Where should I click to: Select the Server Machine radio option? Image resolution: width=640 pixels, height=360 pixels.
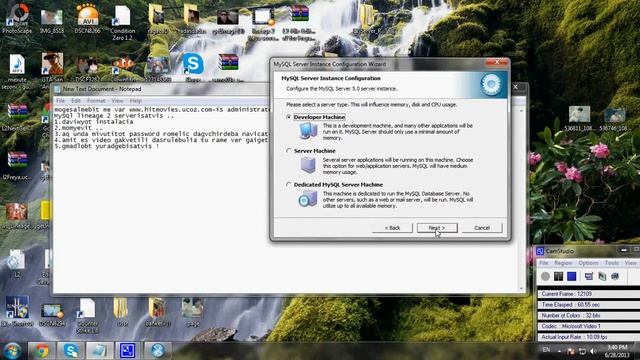pyautogui.click(x=289, y=151)
